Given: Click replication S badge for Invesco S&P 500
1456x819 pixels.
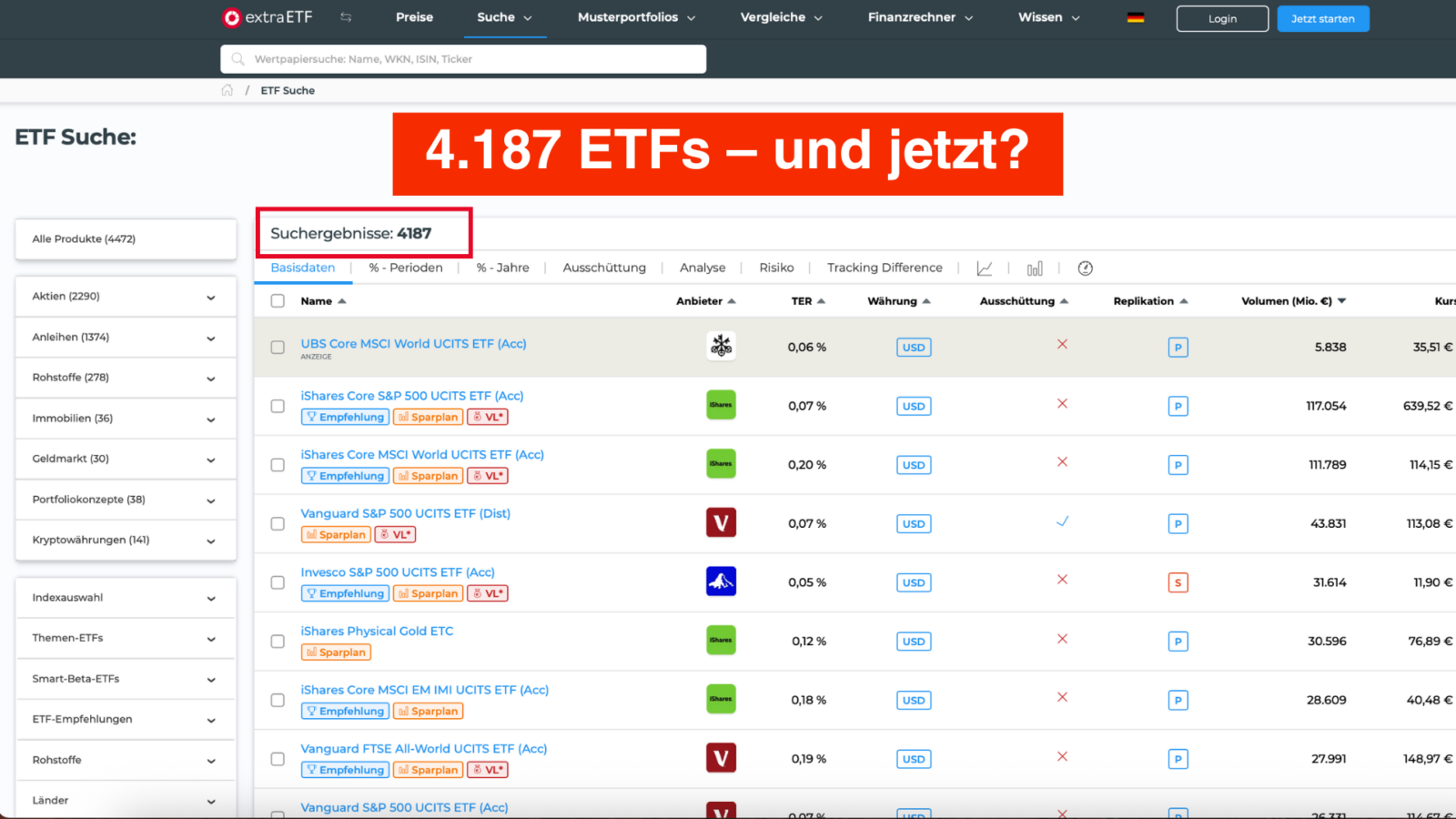Looking at the screenshot, I should tap(1178, 582).
